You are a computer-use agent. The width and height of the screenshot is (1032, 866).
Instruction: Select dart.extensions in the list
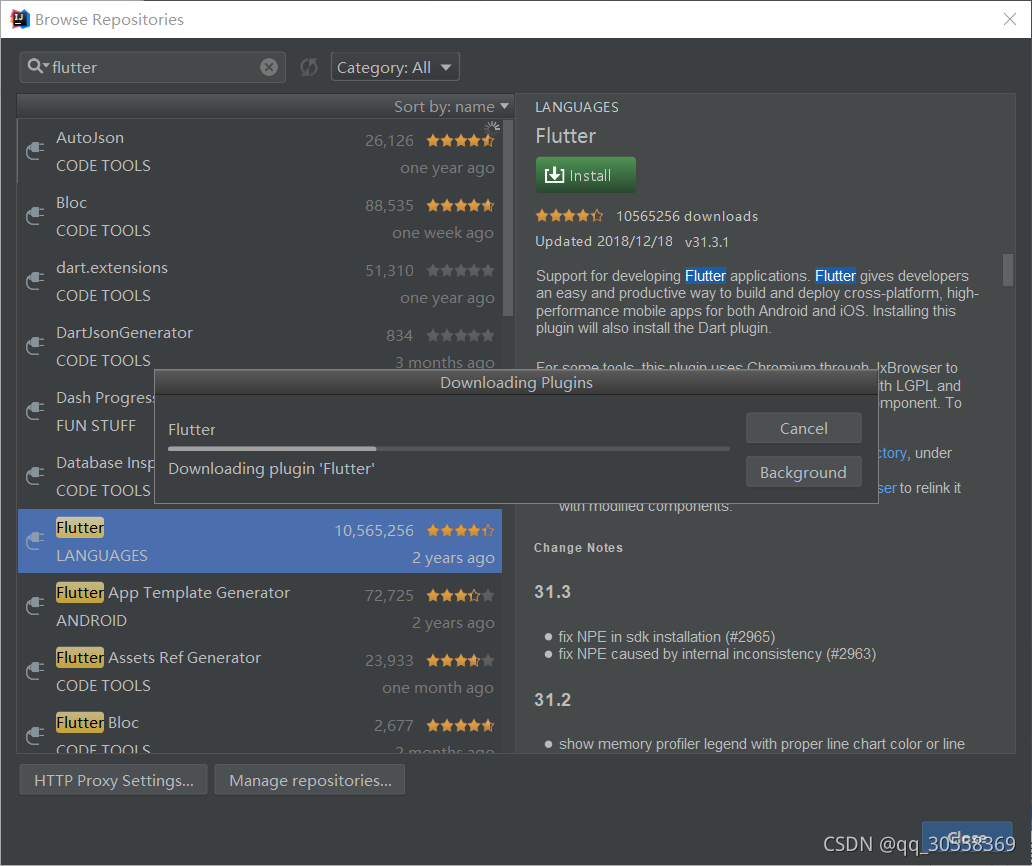112,268
